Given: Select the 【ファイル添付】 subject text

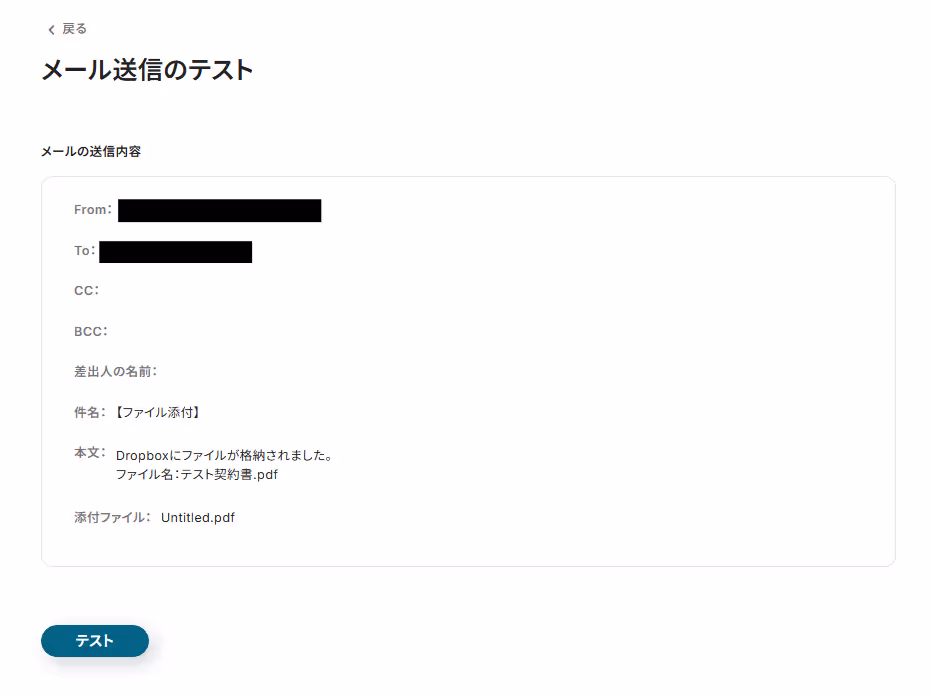Looking at the screenshot, I should pyautogui.click(x=158, y=412).
